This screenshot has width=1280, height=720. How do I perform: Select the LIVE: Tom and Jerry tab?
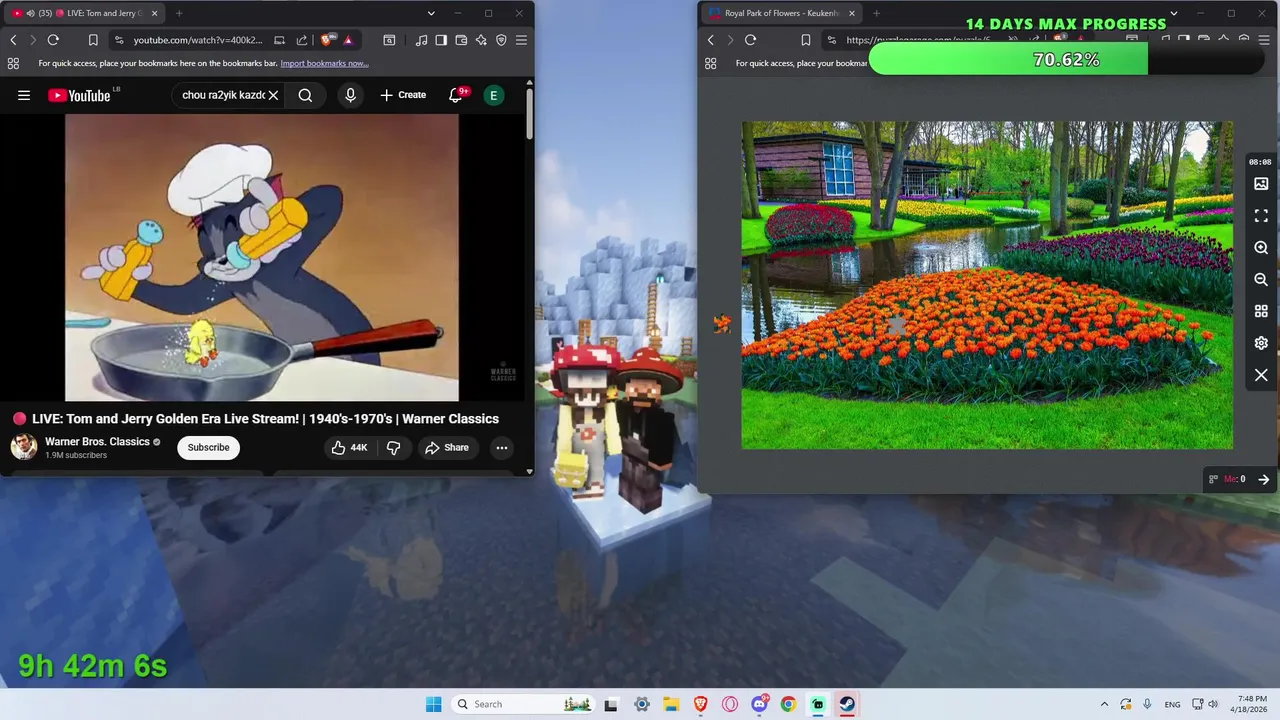(x=82, y=13)
